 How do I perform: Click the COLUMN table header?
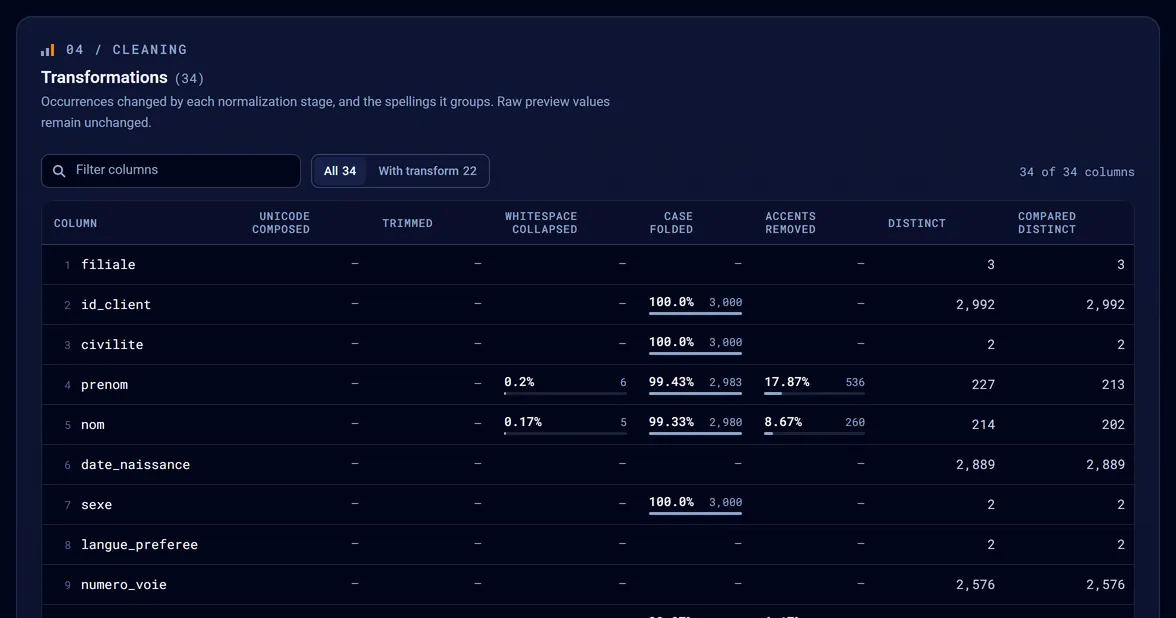(76, 224)
